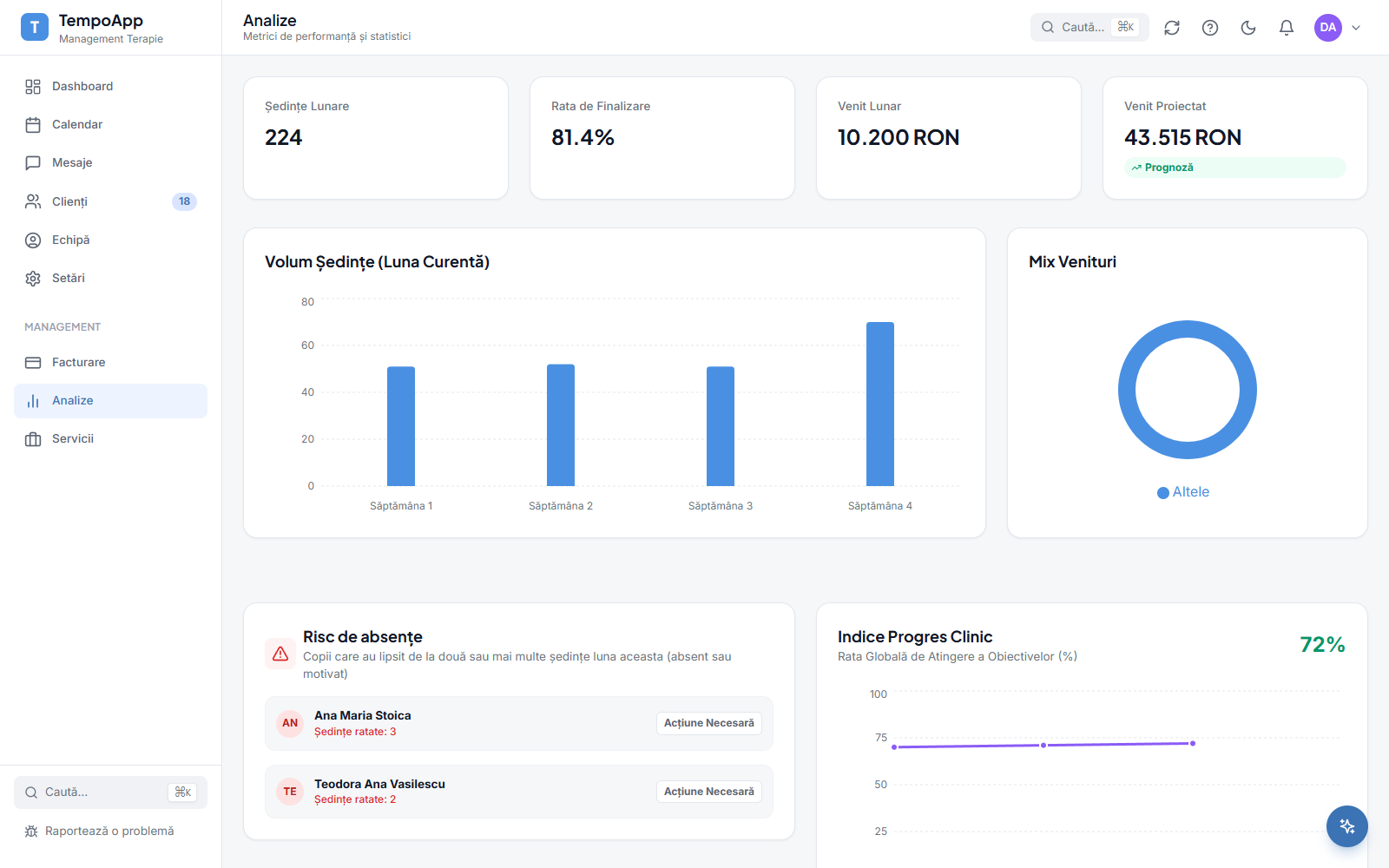Click Acțiune Necesară for Ana Maria Stoica

coord(709,723)
